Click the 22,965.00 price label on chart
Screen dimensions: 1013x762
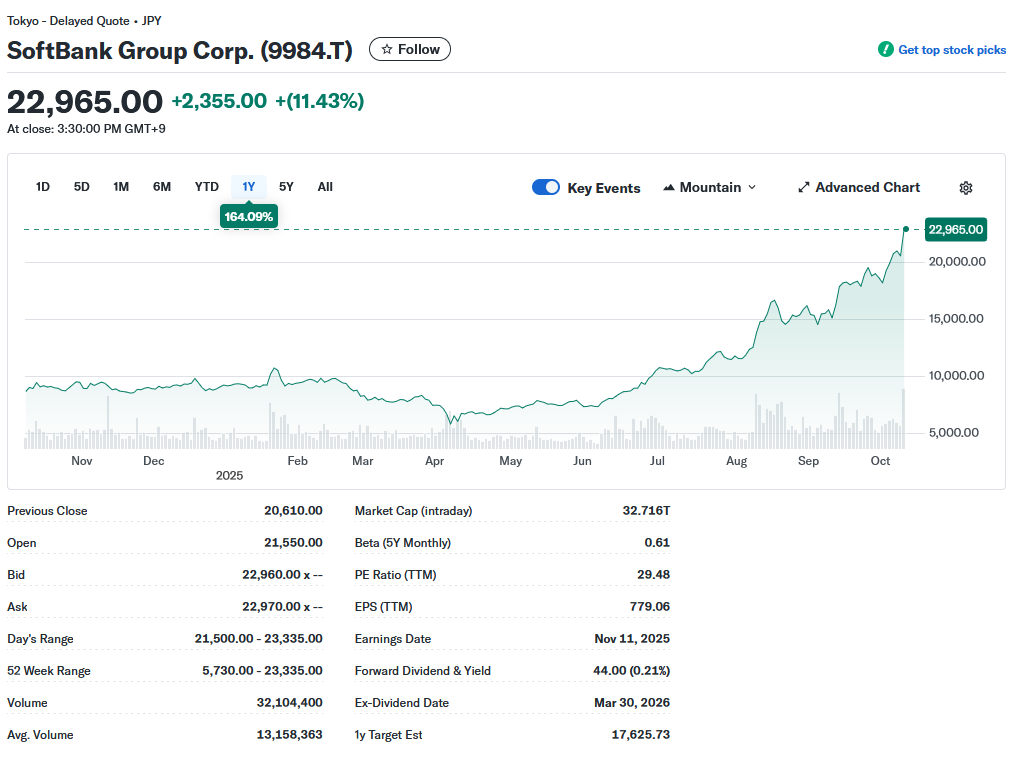[955, 230]
